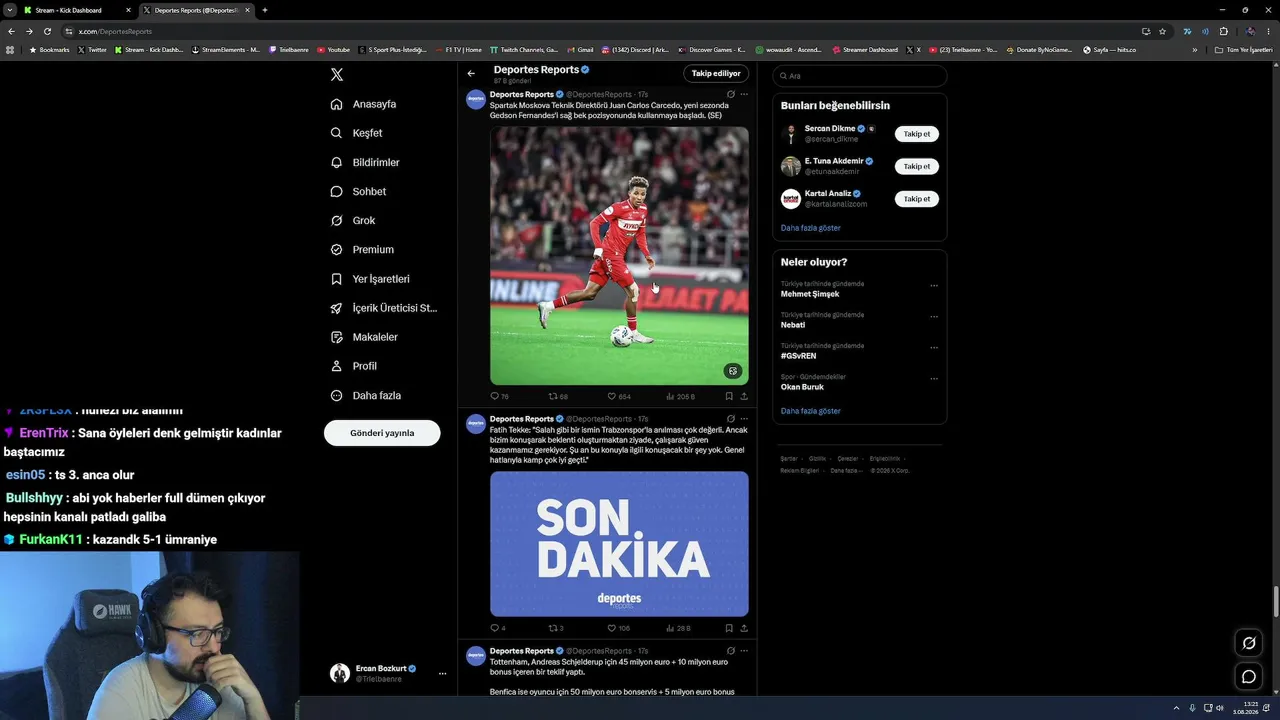Click Grok icon on Fatih Tekke post
This screenshot has height=720, width=1280.
pyautogui.click(x=731, y=419)
